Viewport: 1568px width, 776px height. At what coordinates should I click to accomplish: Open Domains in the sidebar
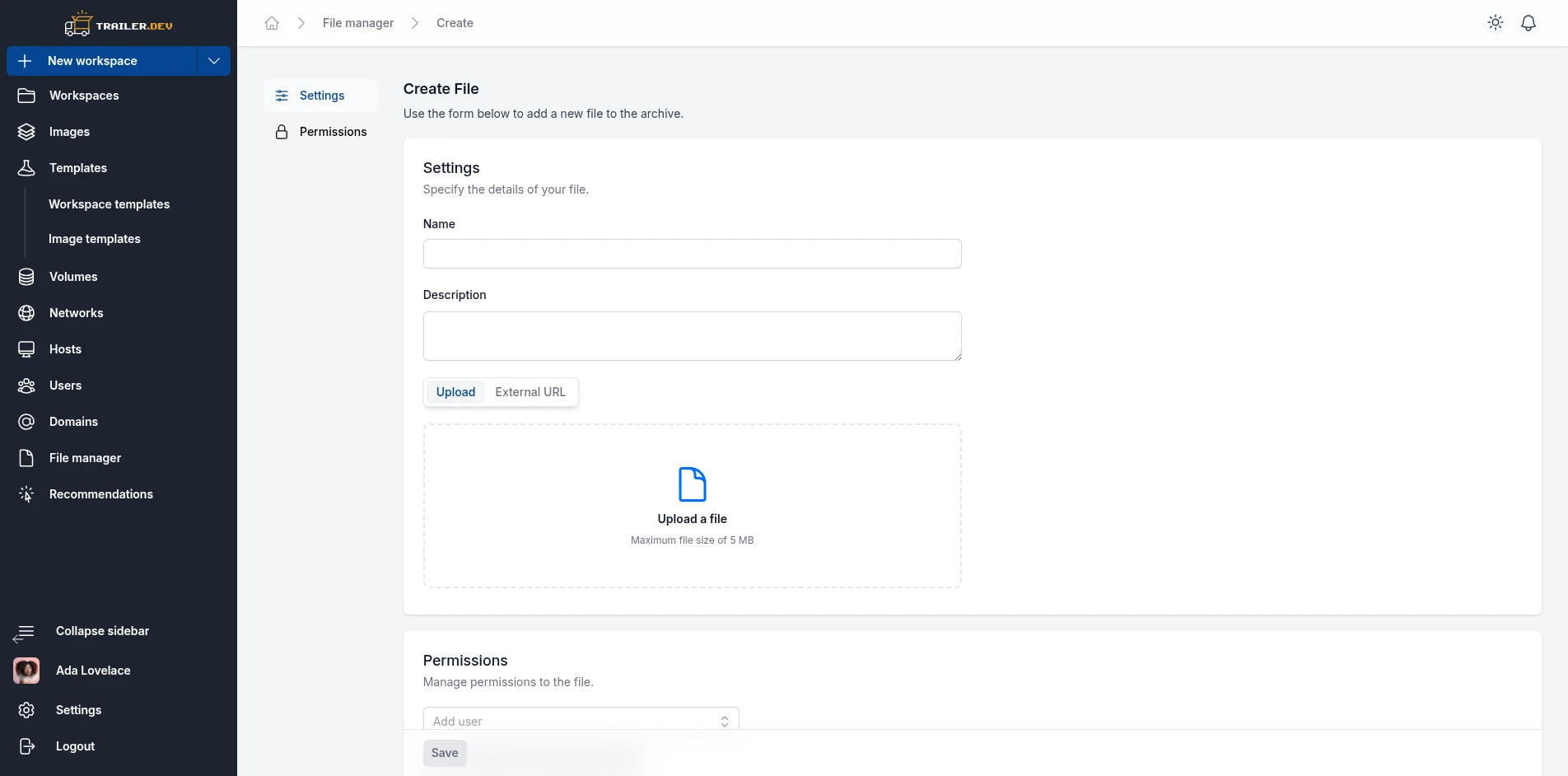coord(119,422)
